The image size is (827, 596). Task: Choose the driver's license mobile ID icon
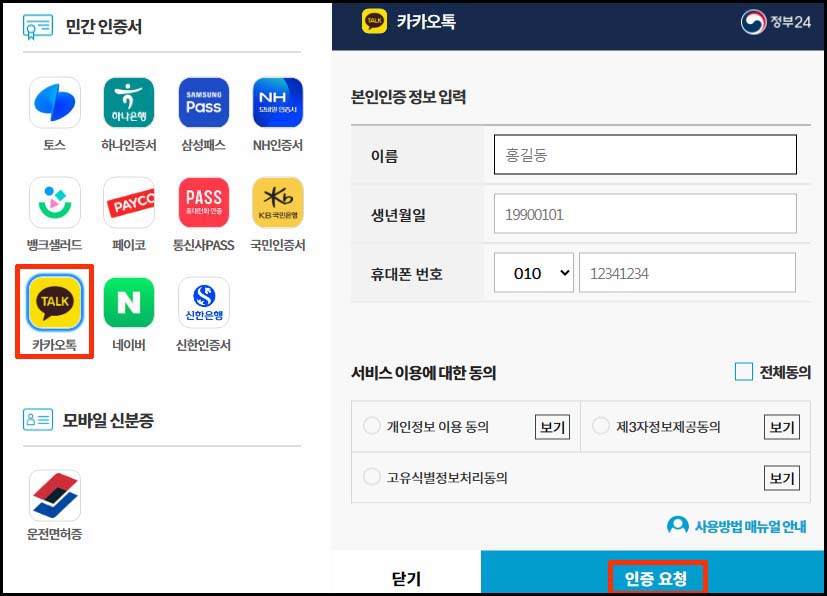coord(55,496)
